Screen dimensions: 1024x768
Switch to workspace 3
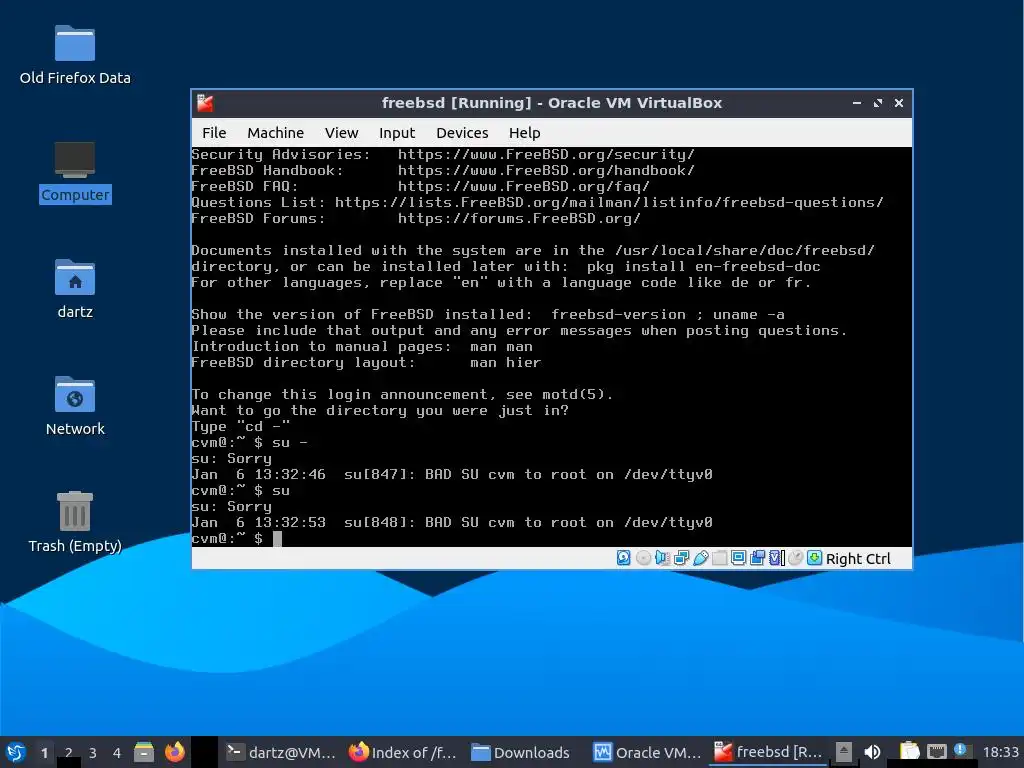93,752
